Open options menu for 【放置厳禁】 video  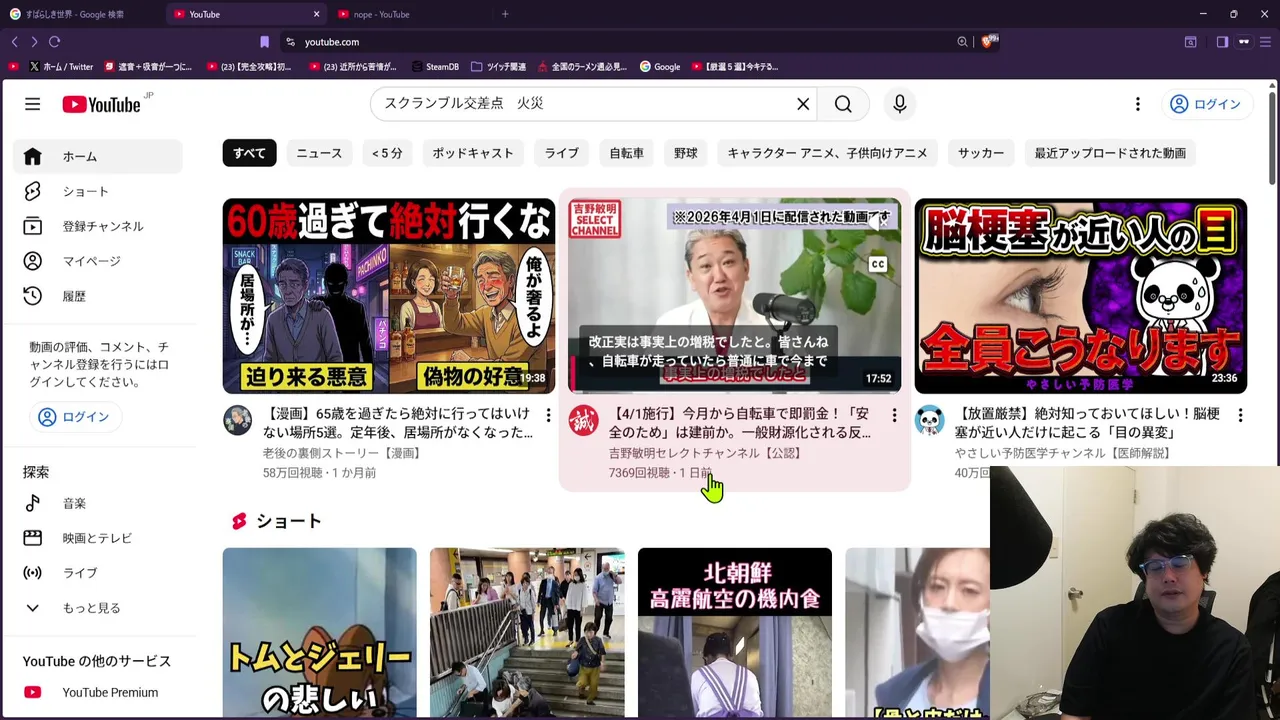1240,415
